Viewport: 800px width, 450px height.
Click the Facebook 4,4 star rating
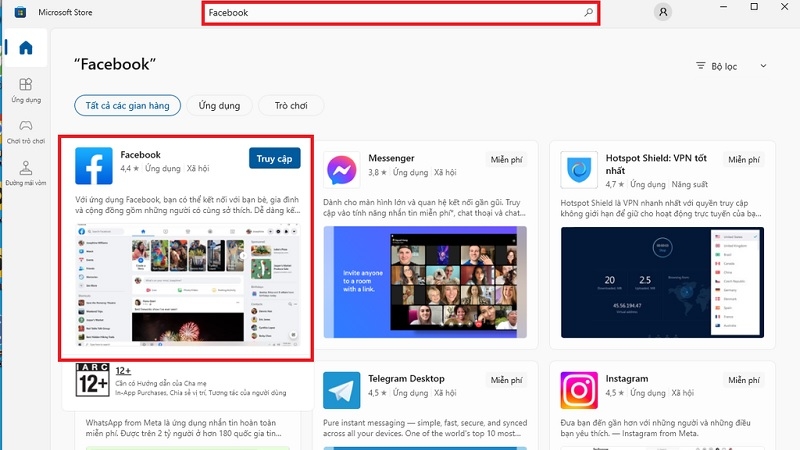[x=130, y=168]
